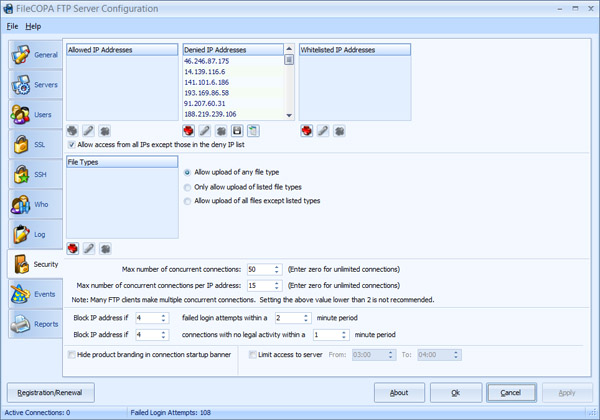Image resolution: width=600 pixels, height=420 pixels.
Task: Edit the selected allowed IP address
Action: click(x=88, y=131)
